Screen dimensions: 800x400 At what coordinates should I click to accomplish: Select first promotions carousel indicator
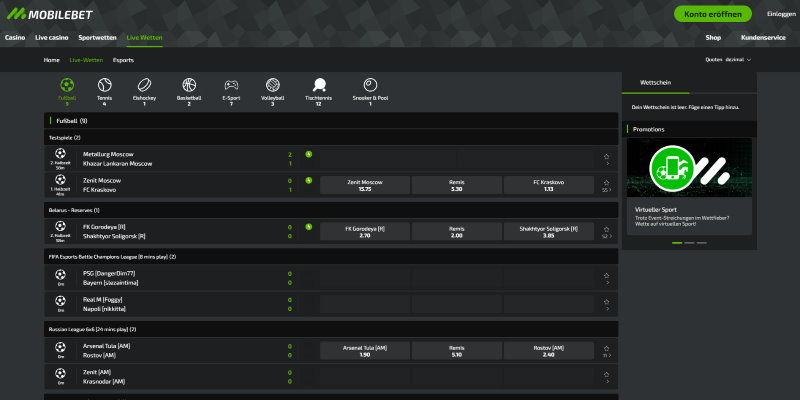point(677,243)
